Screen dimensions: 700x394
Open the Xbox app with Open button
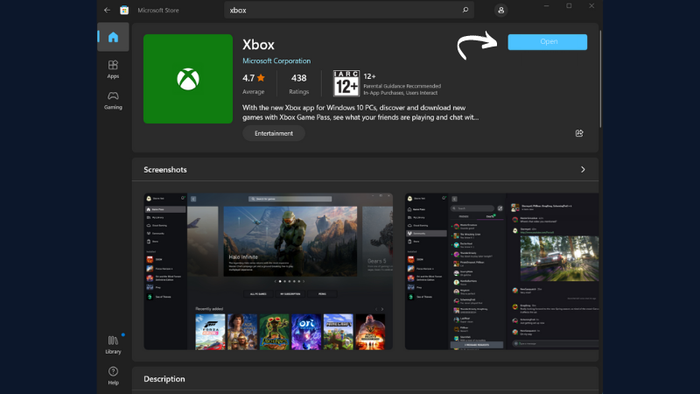(x=547, y=42)
